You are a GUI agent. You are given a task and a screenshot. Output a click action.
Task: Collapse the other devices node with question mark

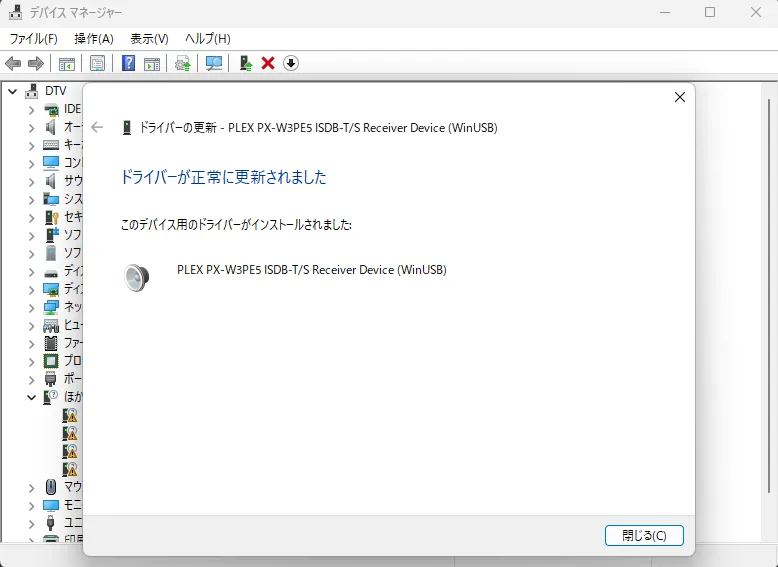point(31,397)
